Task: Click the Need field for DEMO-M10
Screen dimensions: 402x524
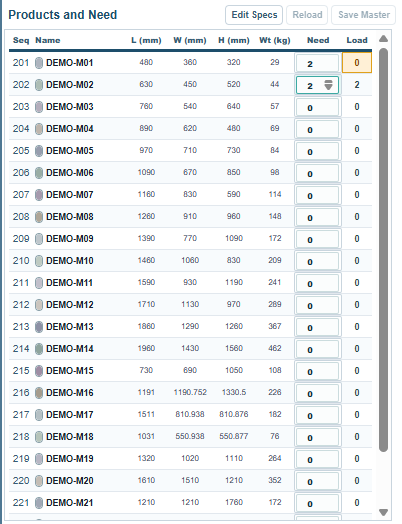Action: click(x=317, y=261)
